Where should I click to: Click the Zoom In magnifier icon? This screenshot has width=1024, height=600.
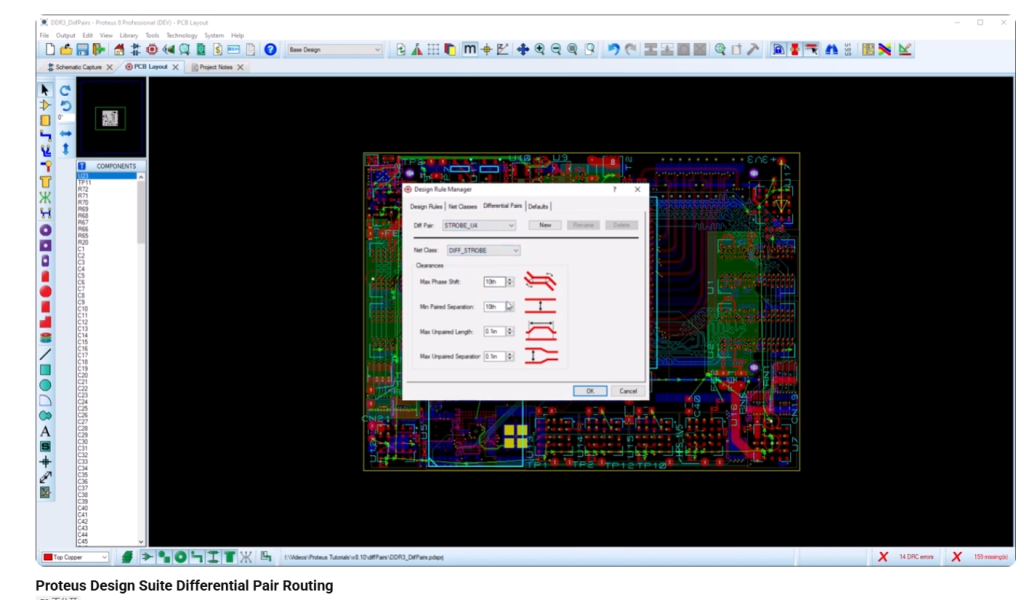539,50
